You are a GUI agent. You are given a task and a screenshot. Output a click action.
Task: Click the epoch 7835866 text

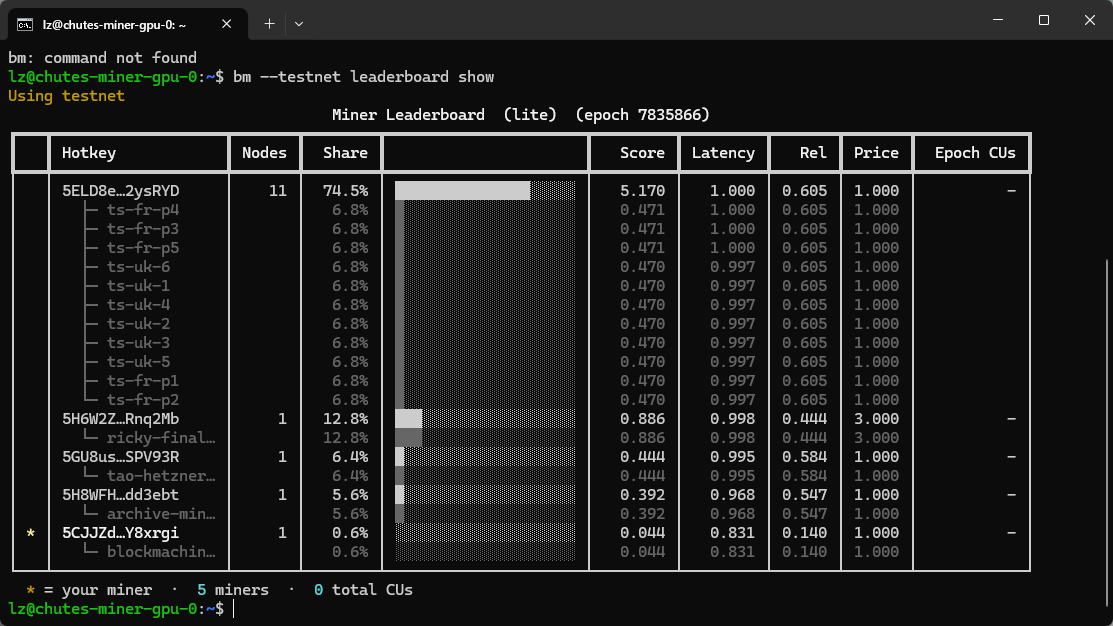click(642, 115)
